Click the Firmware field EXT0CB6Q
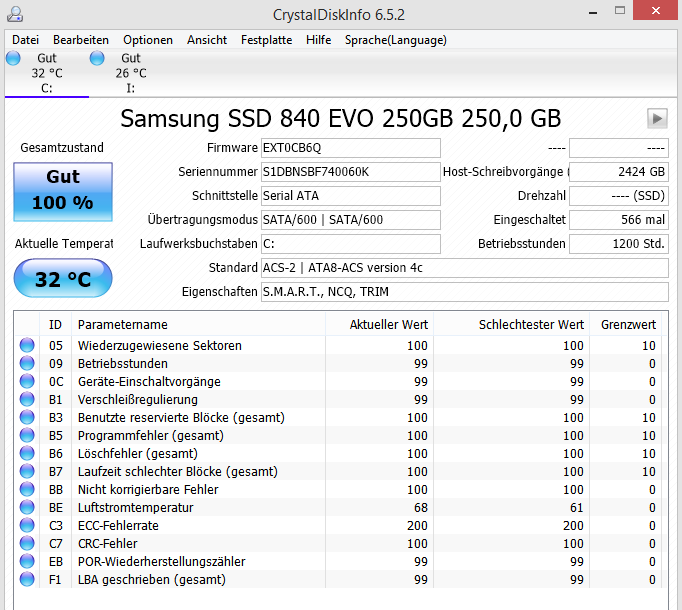 point(351,148)
